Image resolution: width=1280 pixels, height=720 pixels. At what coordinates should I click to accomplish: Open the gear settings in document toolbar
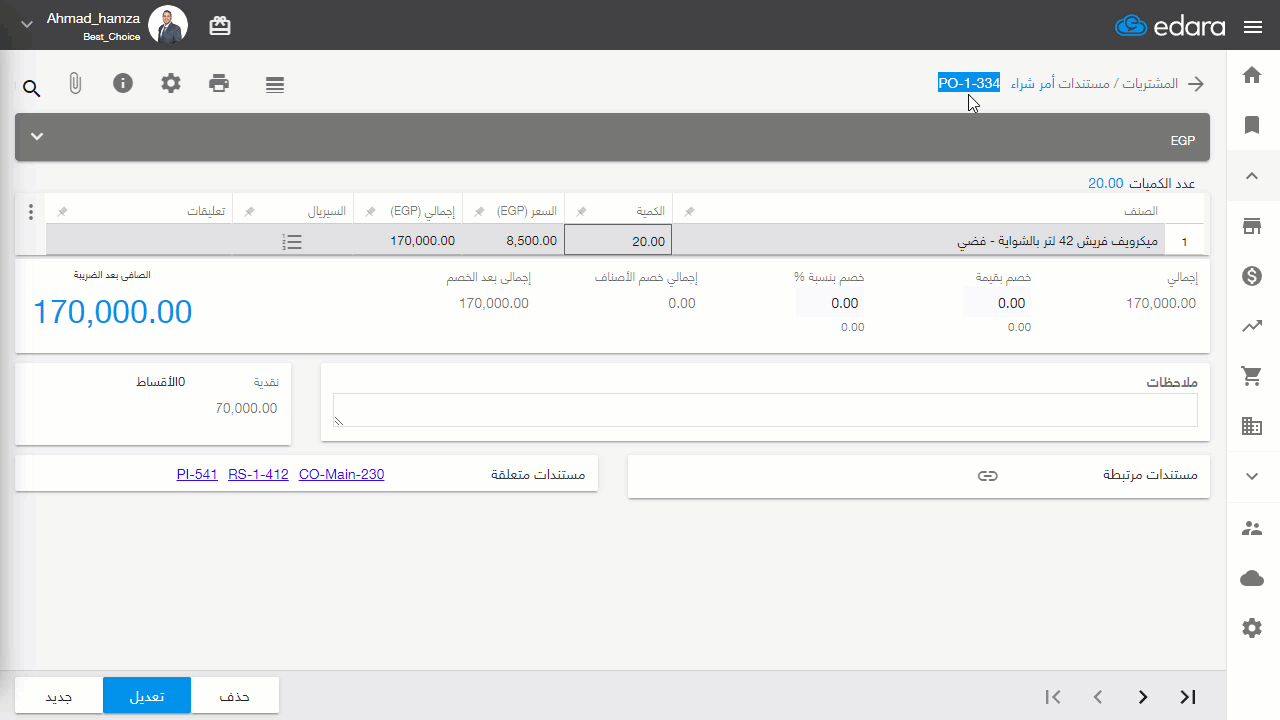tap(171, 83)
